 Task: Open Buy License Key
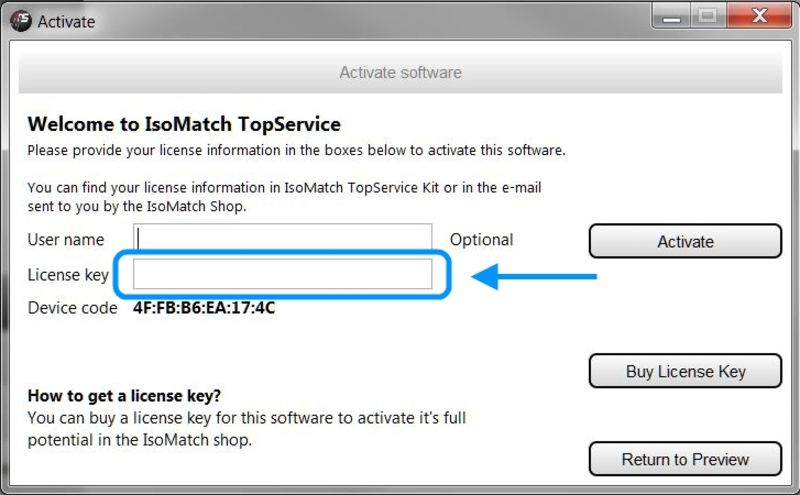click(x=685, y=371)
